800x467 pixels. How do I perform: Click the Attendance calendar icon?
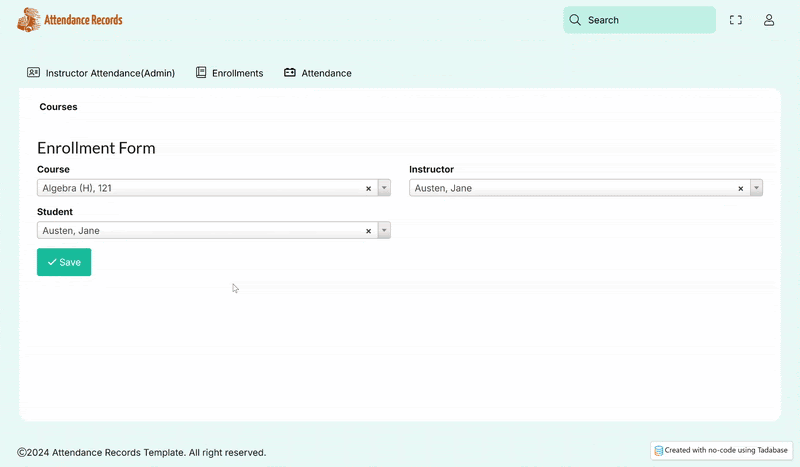[x=290, y=73]
